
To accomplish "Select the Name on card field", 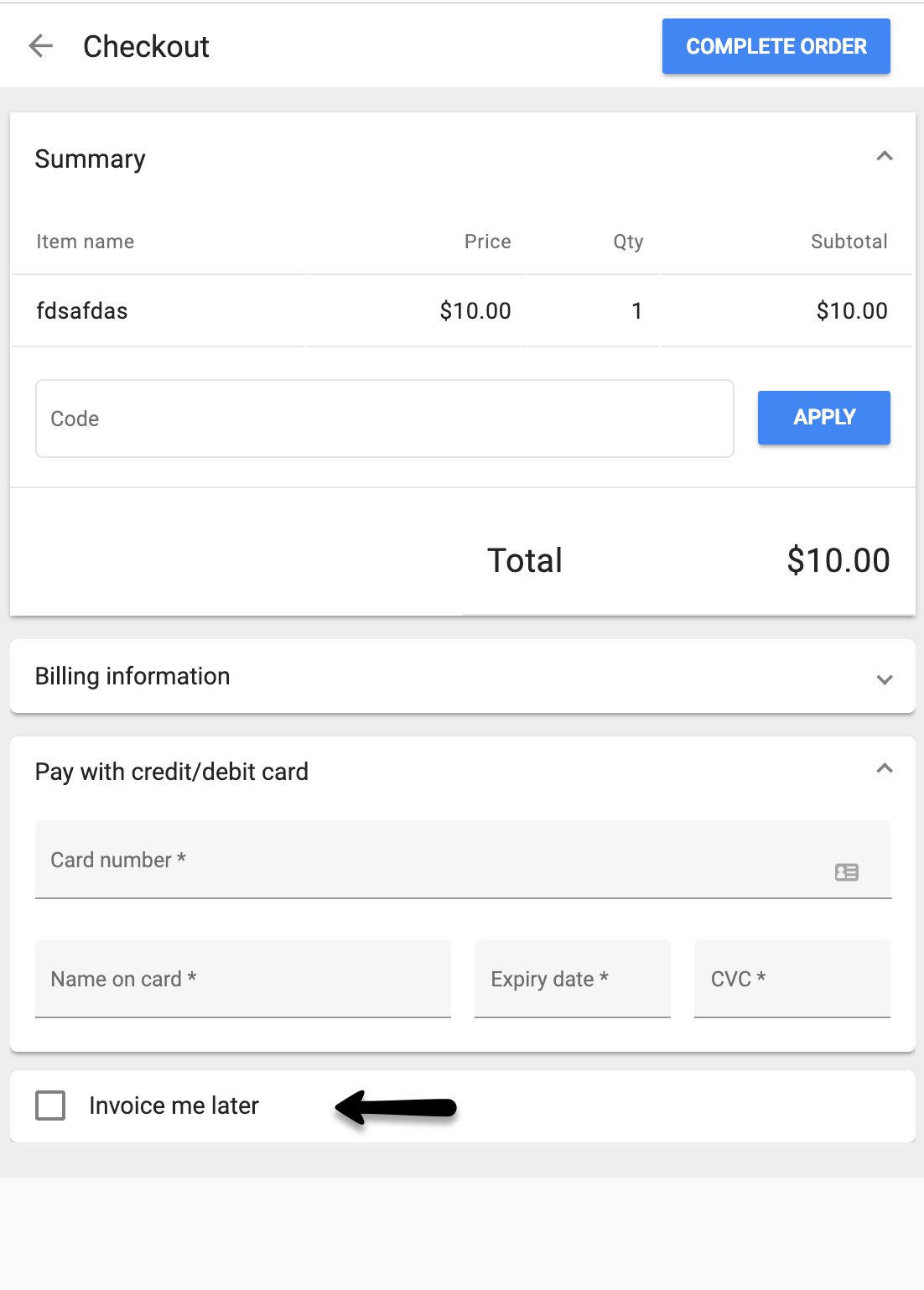I will (243, 979).
